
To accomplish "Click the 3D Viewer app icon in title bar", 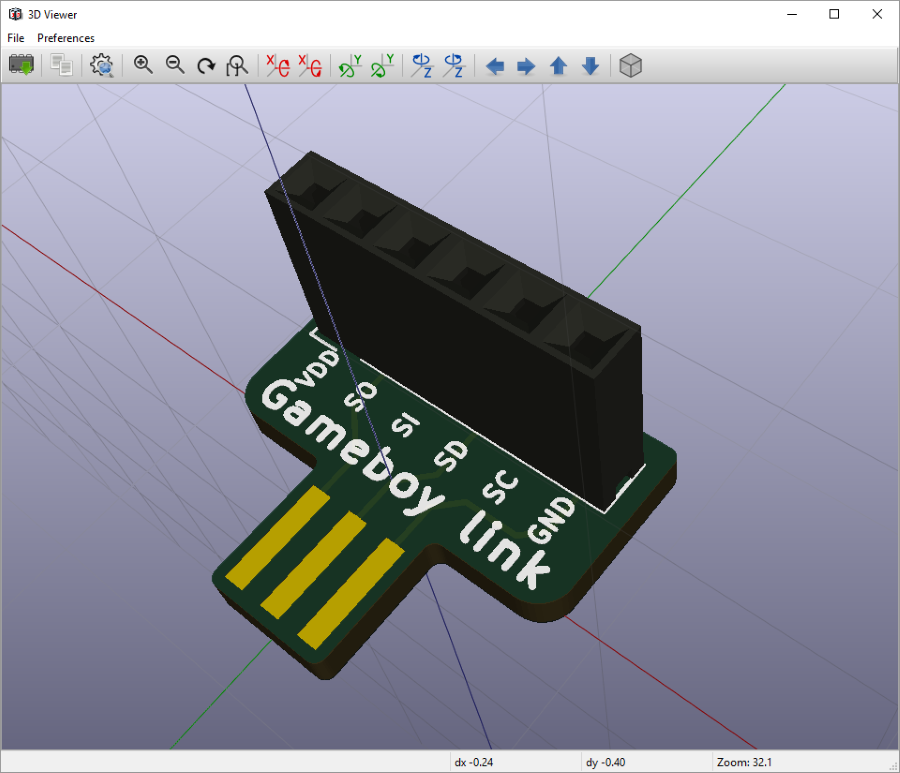I will coord(15,14).
